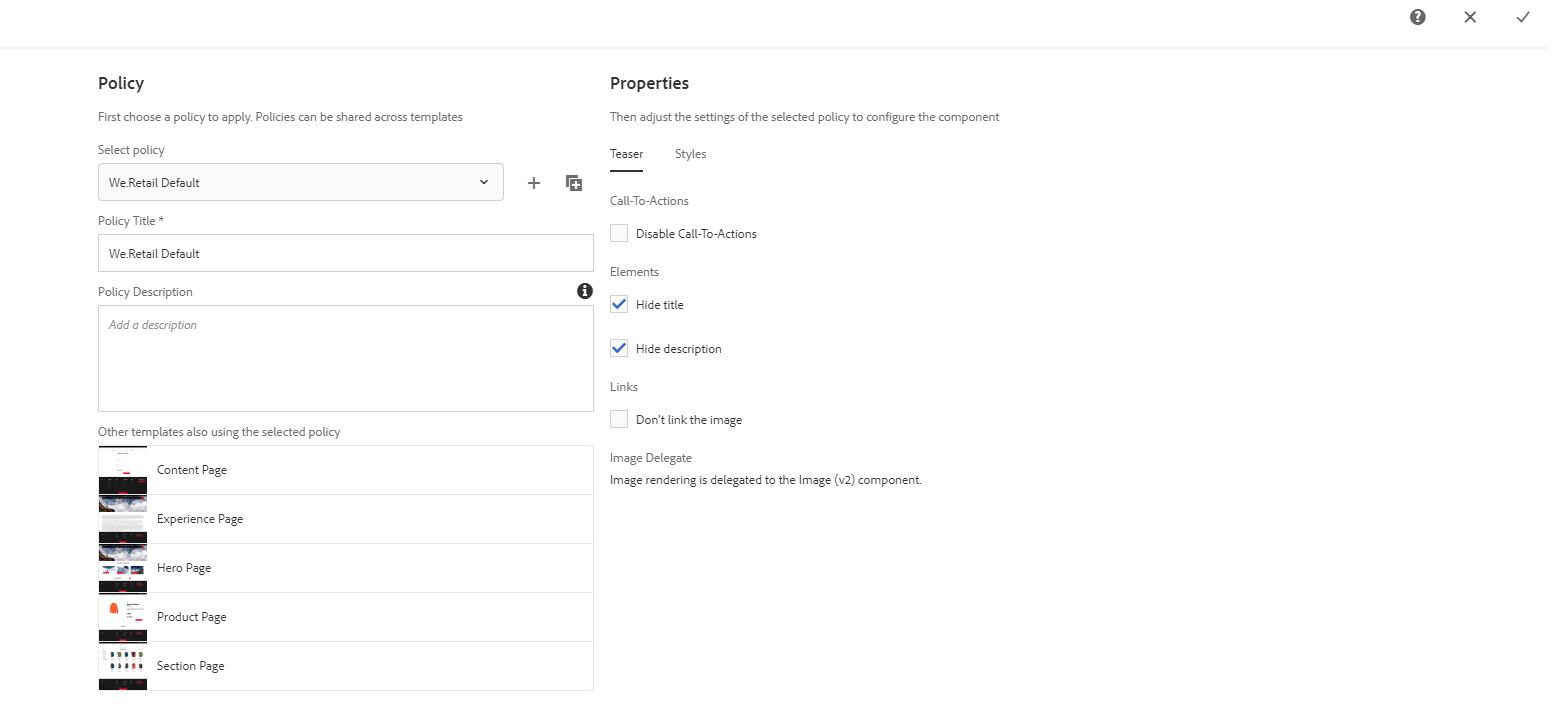This screenshot has height=711, width=1559.
Task: Click the Experience Page template entry
Action: click(x=200, y=519)
